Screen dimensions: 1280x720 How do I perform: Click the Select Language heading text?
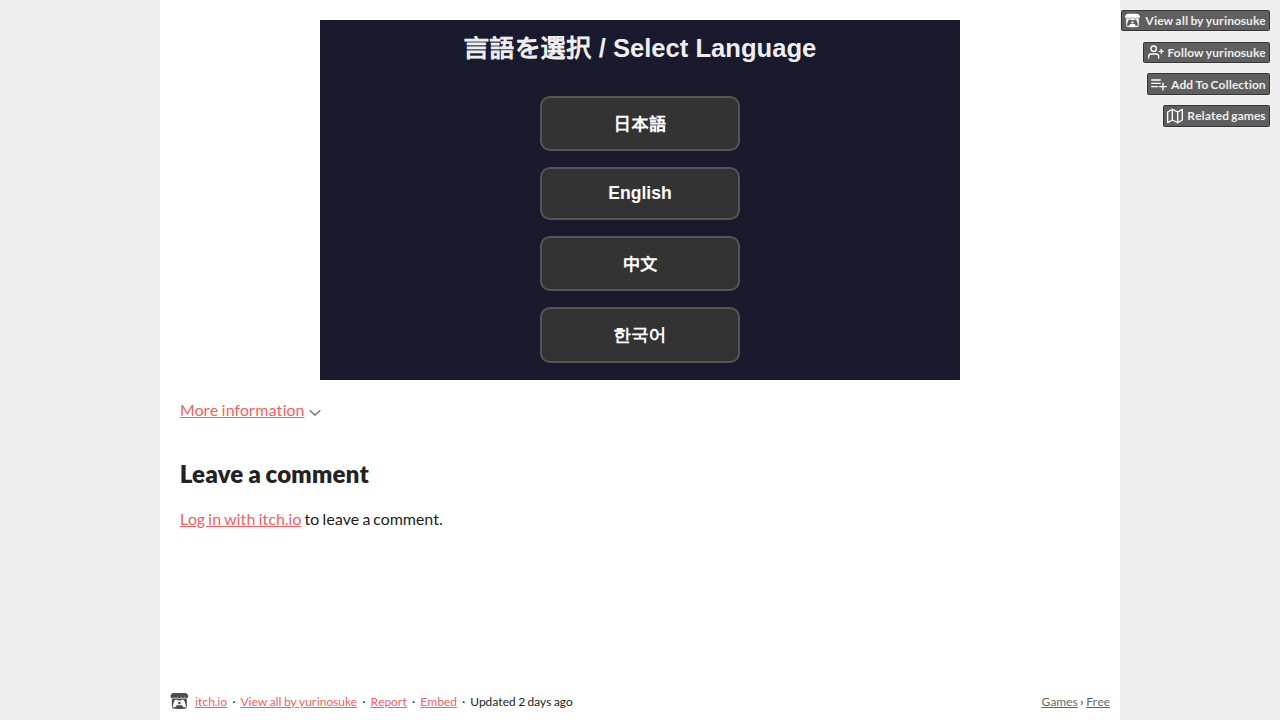click(x=640, y=48)
